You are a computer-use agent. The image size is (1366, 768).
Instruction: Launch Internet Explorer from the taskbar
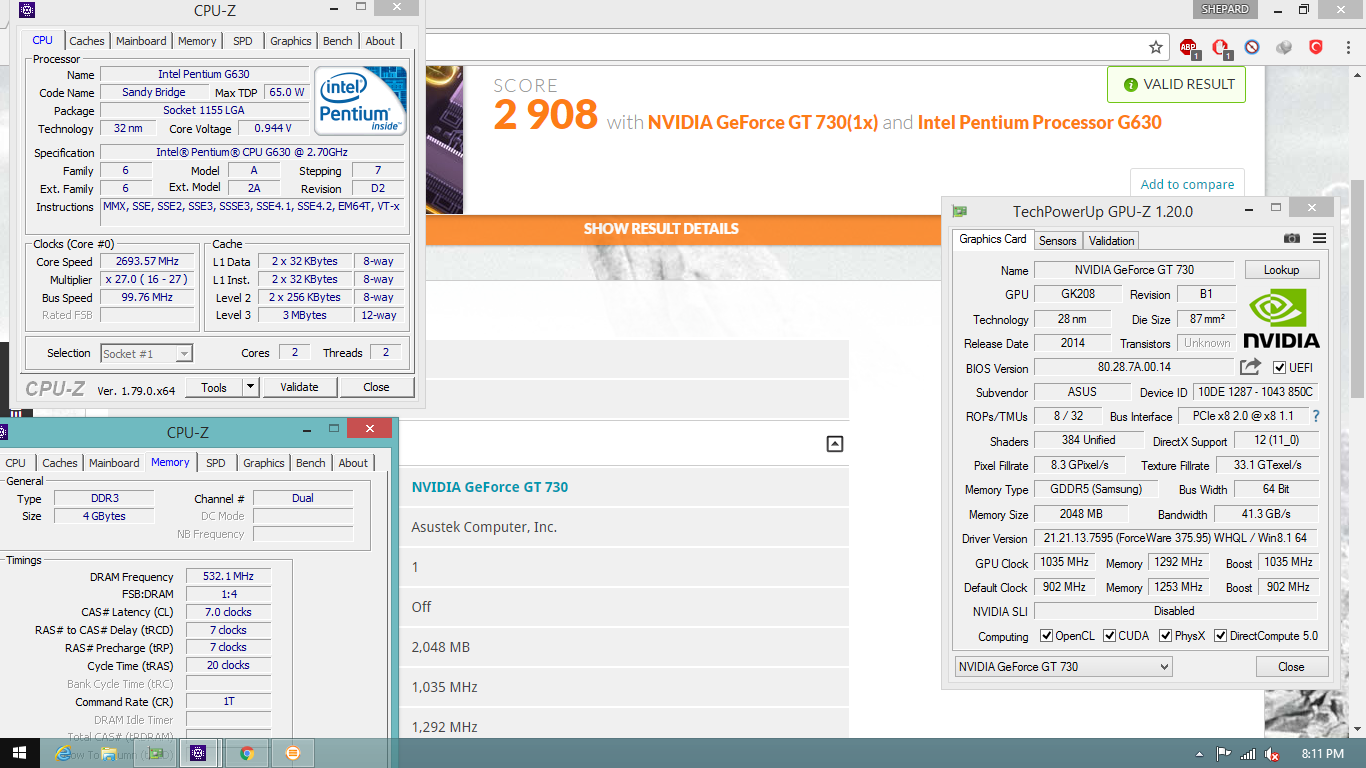click(x=65, y=753)
